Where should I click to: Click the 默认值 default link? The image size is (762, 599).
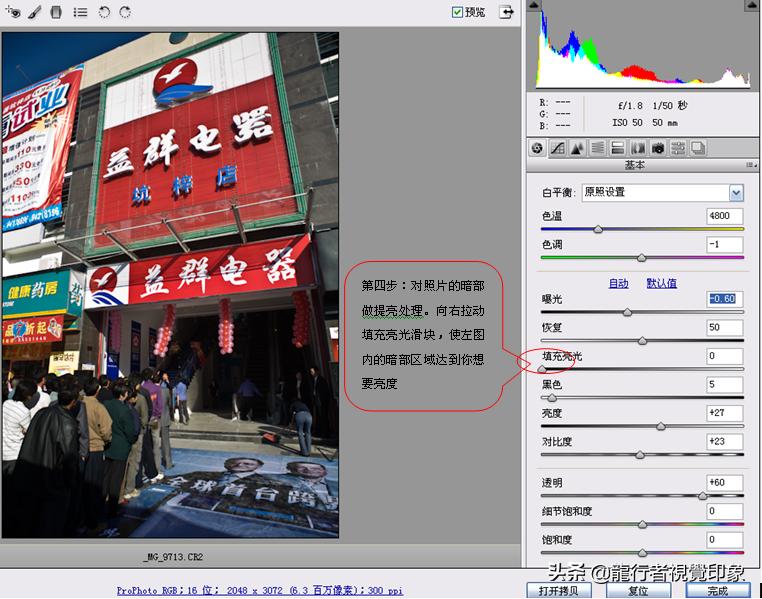coord(661,283)
